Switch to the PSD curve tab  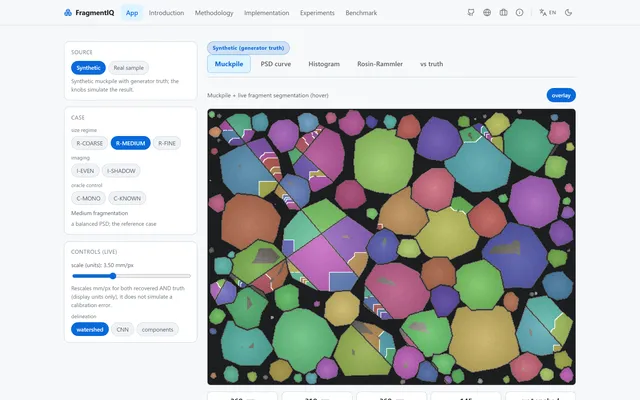point(276,64)
